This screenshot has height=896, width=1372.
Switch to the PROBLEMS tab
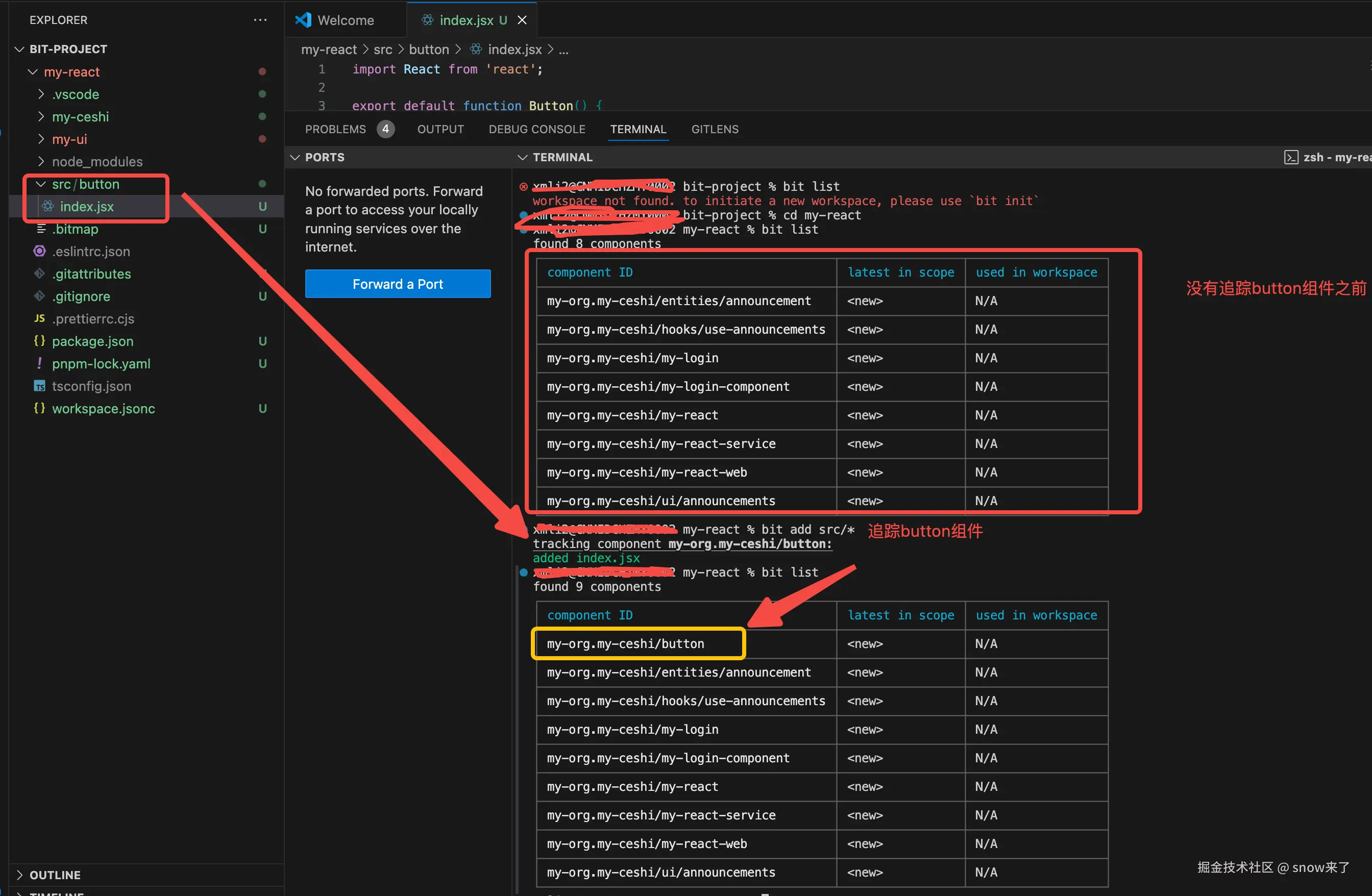click(335, 129)
